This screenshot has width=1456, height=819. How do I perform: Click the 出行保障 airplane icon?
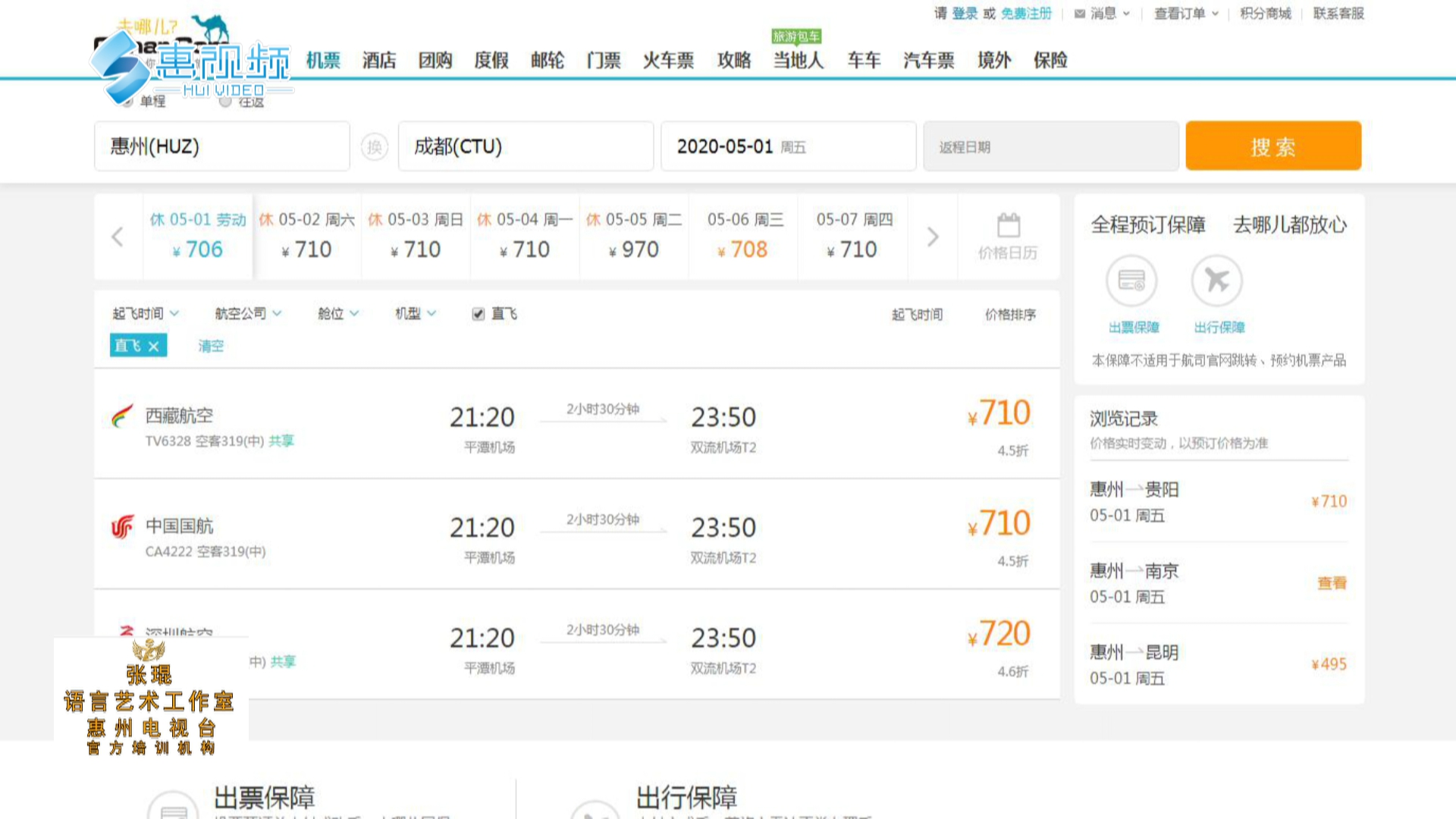pyautogui.click(x=1216, y=281)
